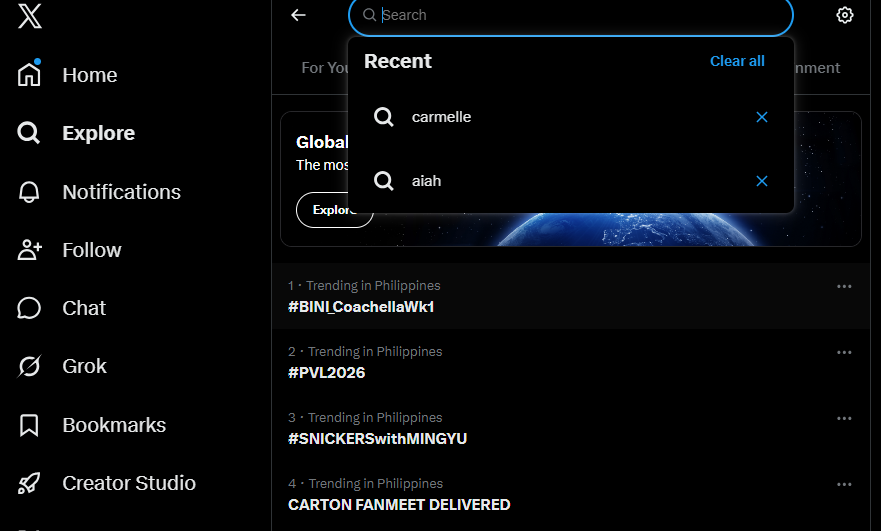Click the Global card title
The image size is (881, 531).
coord(323,142)
